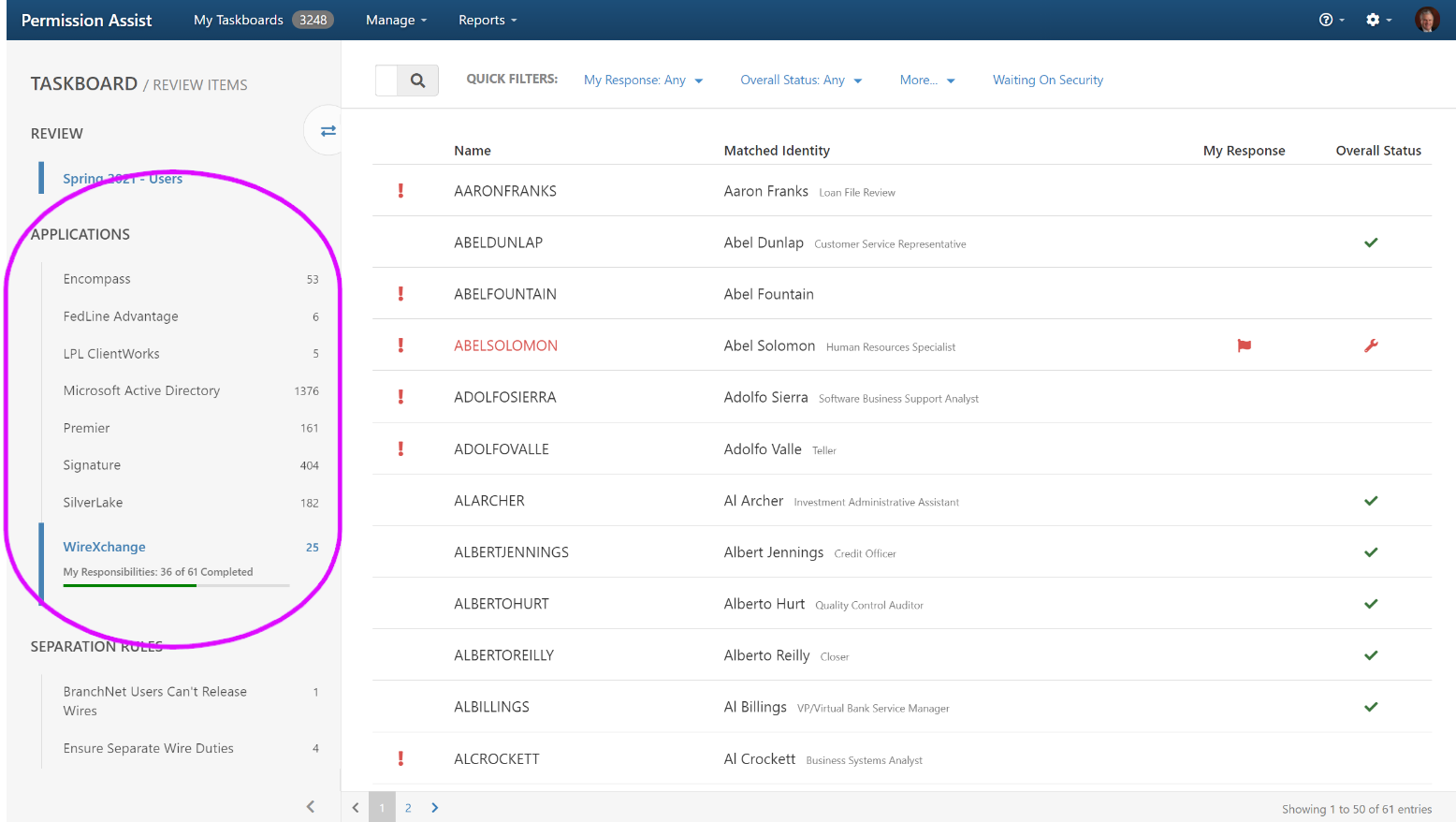Toggle the checkbox left of search button
1456x822 pixels.
(386, 81)
